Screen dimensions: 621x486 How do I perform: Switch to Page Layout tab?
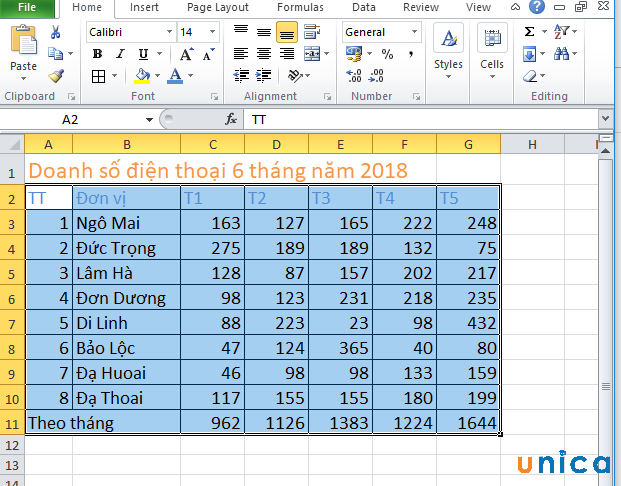[x=218, y=7]
